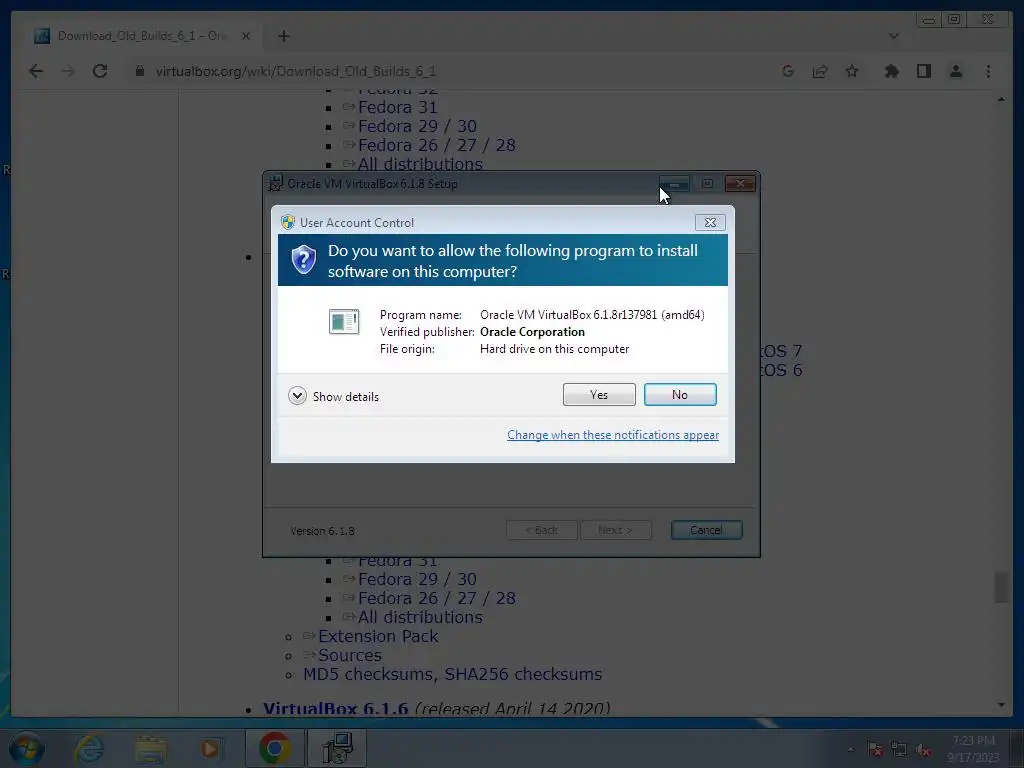Reload the Chrome page
Image resolution: width=1024 pixels, height=768 pixels.
click(x=100, y=71)
